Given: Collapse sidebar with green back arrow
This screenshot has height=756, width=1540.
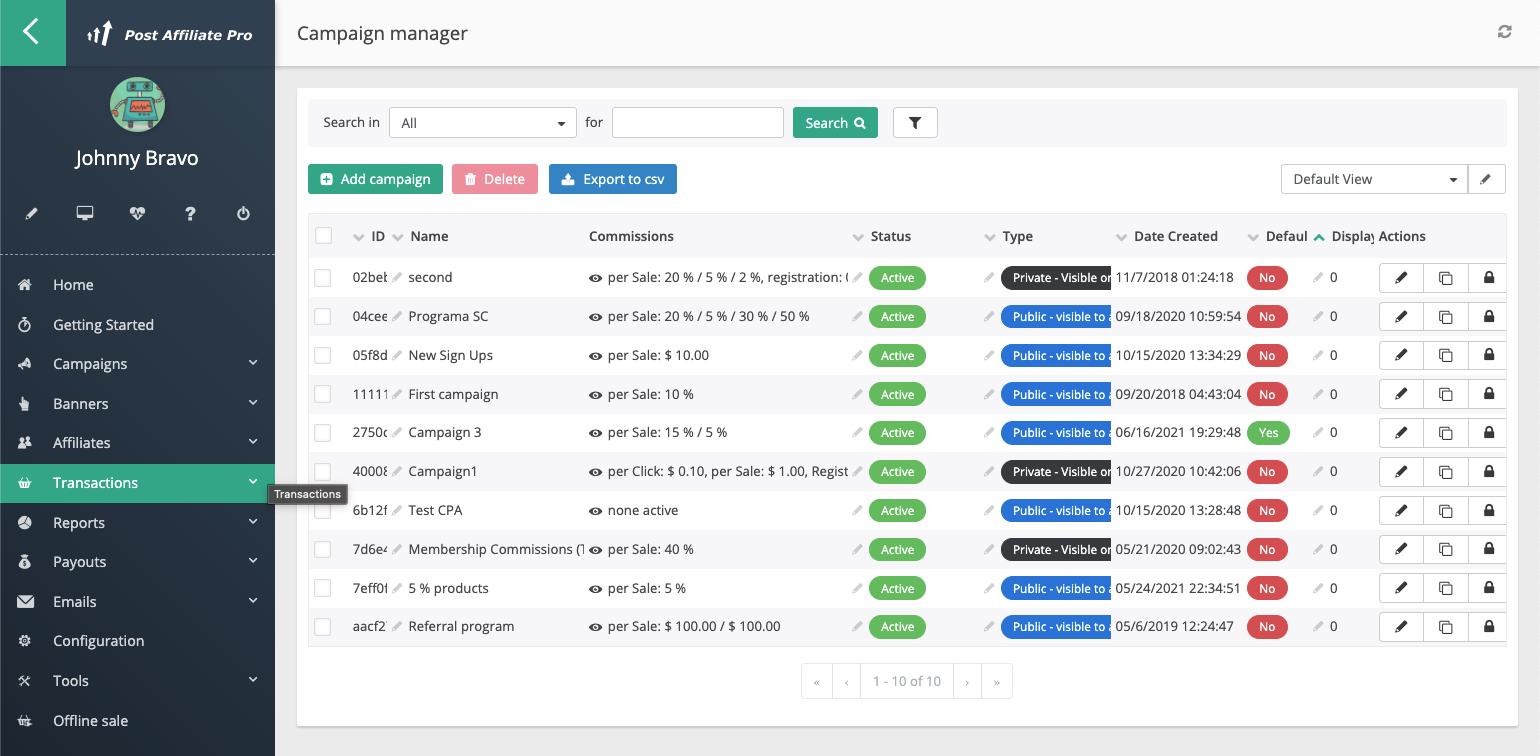Looking at the screenshot, I should [32, 31].
